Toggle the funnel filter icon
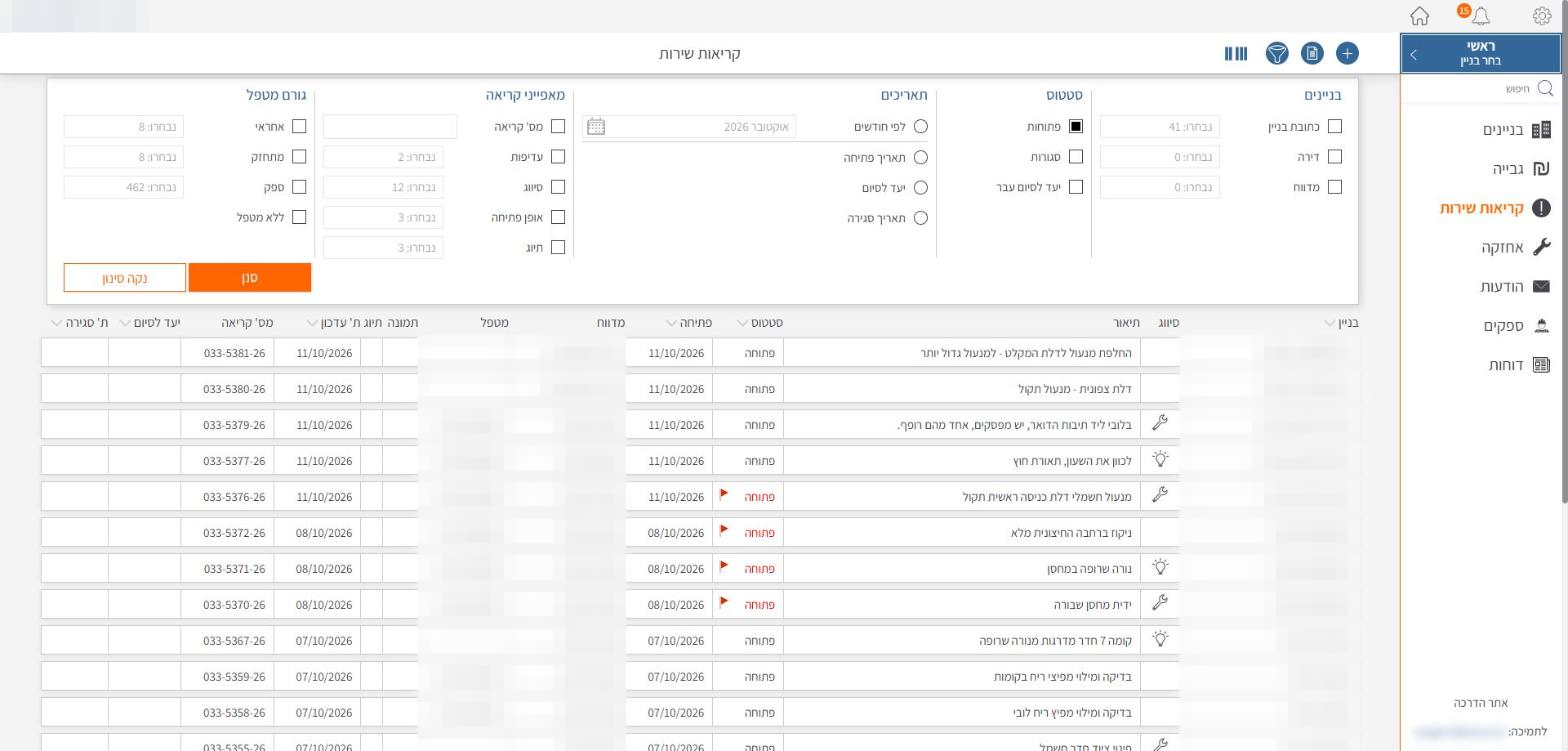Viewport: 1568px width, 751px height. point(1277,53)
